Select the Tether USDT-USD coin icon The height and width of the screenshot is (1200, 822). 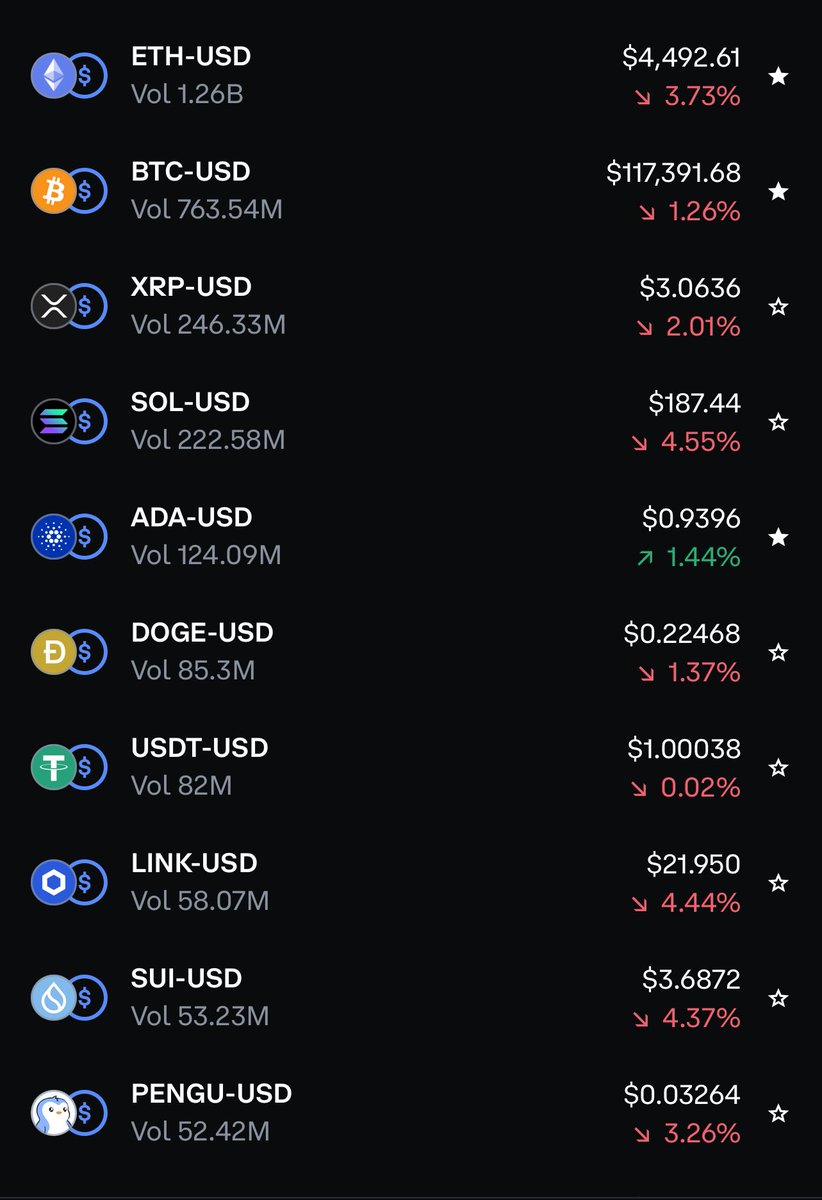click(x=55, y=767)
